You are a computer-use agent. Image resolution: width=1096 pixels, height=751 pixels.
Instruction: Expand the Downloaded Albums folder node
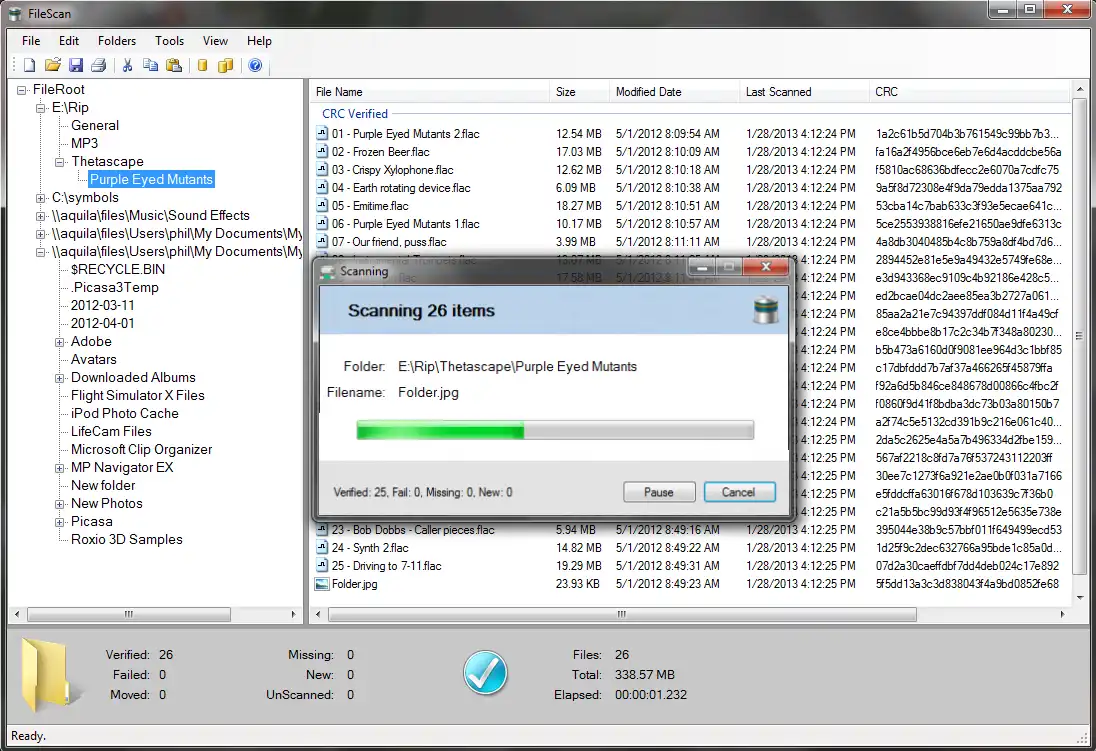(59, 378)
